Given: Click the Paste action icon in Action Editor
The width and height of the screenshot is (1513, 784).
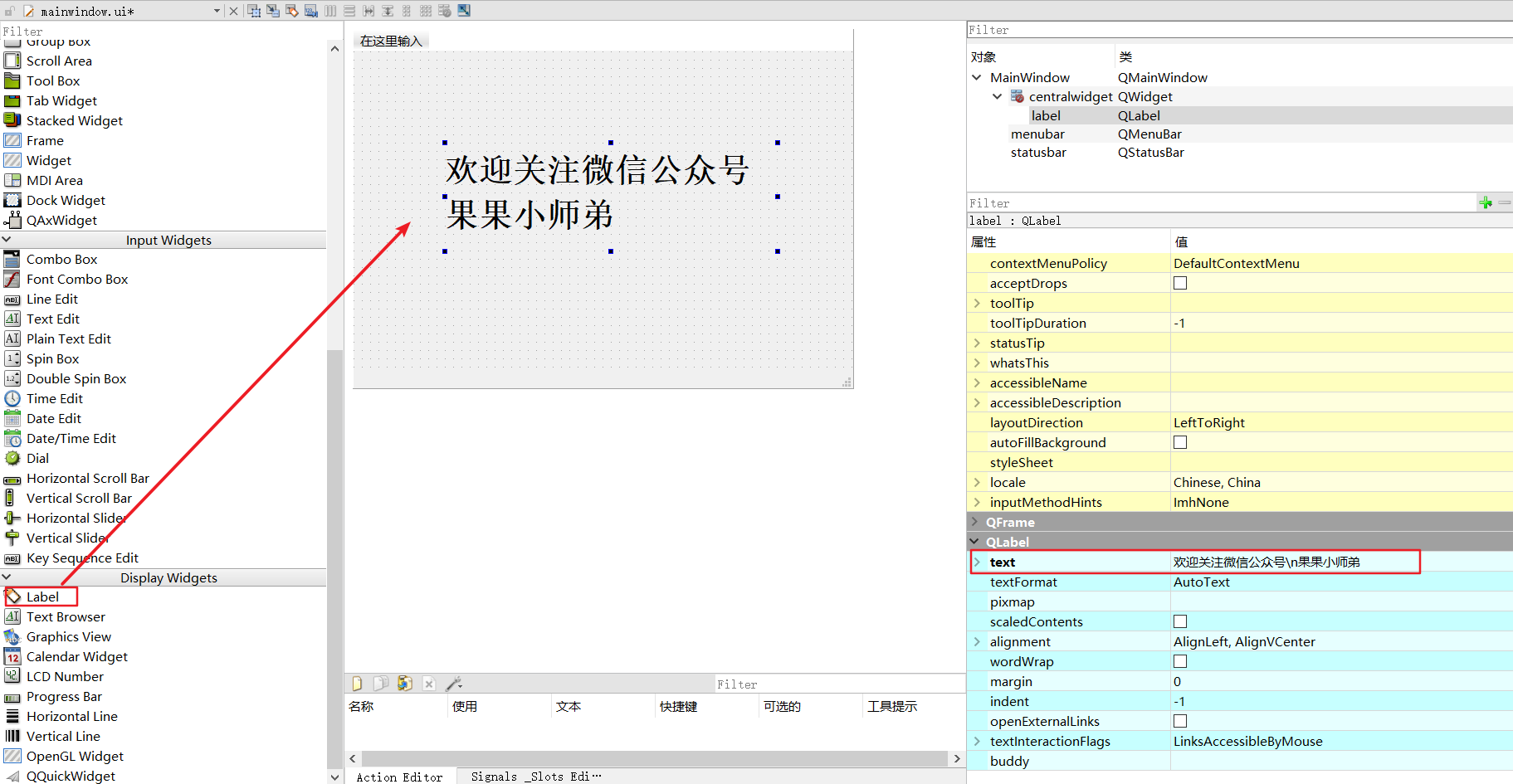Looking at the screenshot, I should (x=404, y=684).
